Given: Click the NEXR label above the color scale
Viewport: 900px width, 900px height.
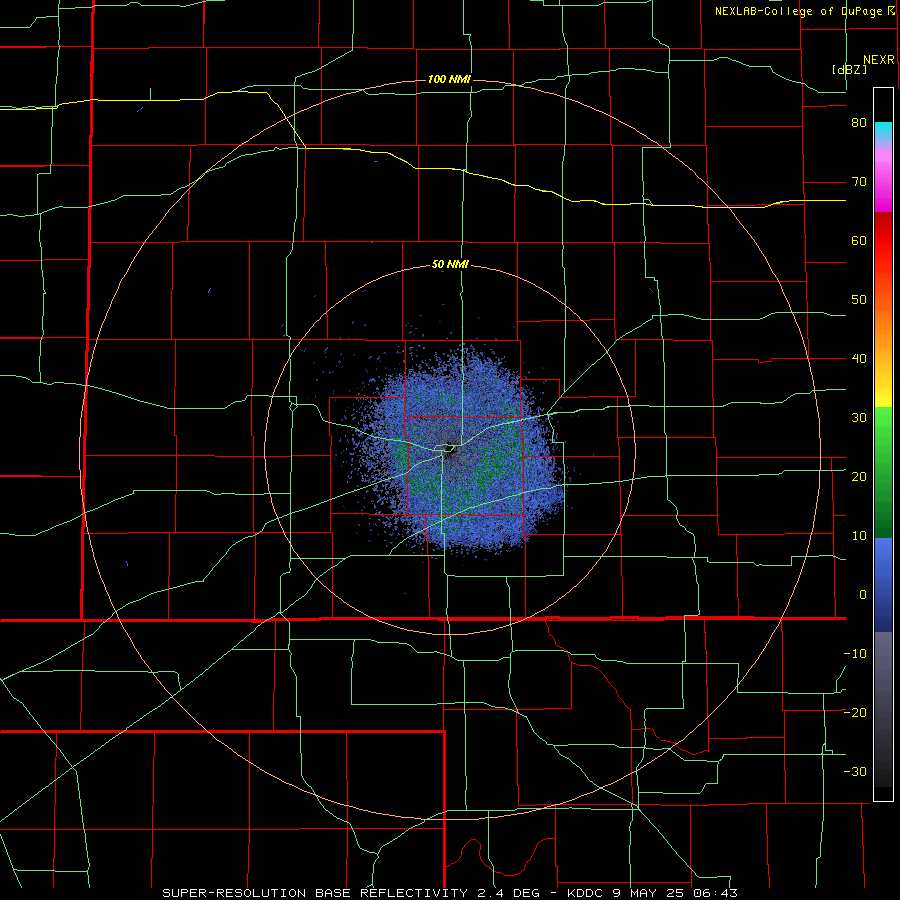Looking at the screenshot, I should pyautogui.click(x=878, y=60).
